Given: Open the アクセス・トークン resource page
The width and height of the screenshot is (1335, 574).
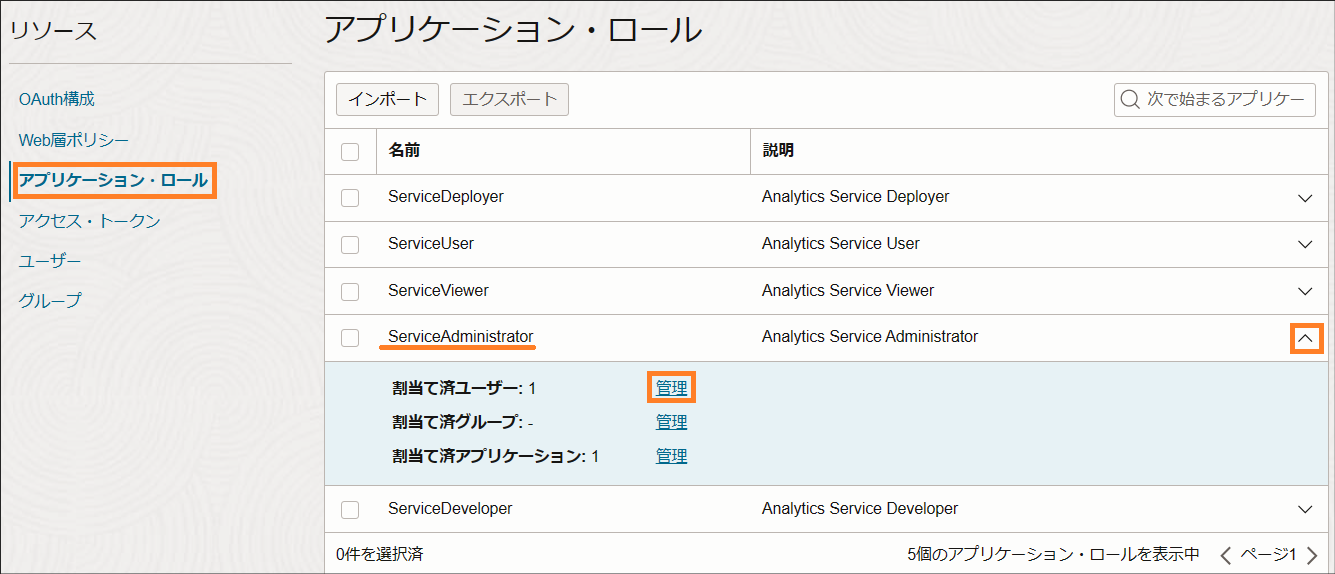Looking at the screenshot, I should pos(90,221).
